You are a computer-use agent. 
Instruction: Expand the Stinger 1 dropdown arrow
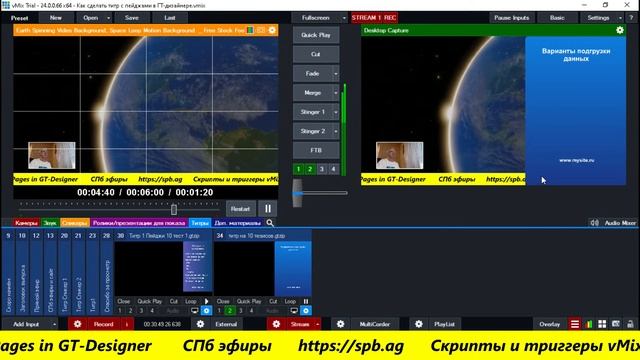(x=336, y=112)
